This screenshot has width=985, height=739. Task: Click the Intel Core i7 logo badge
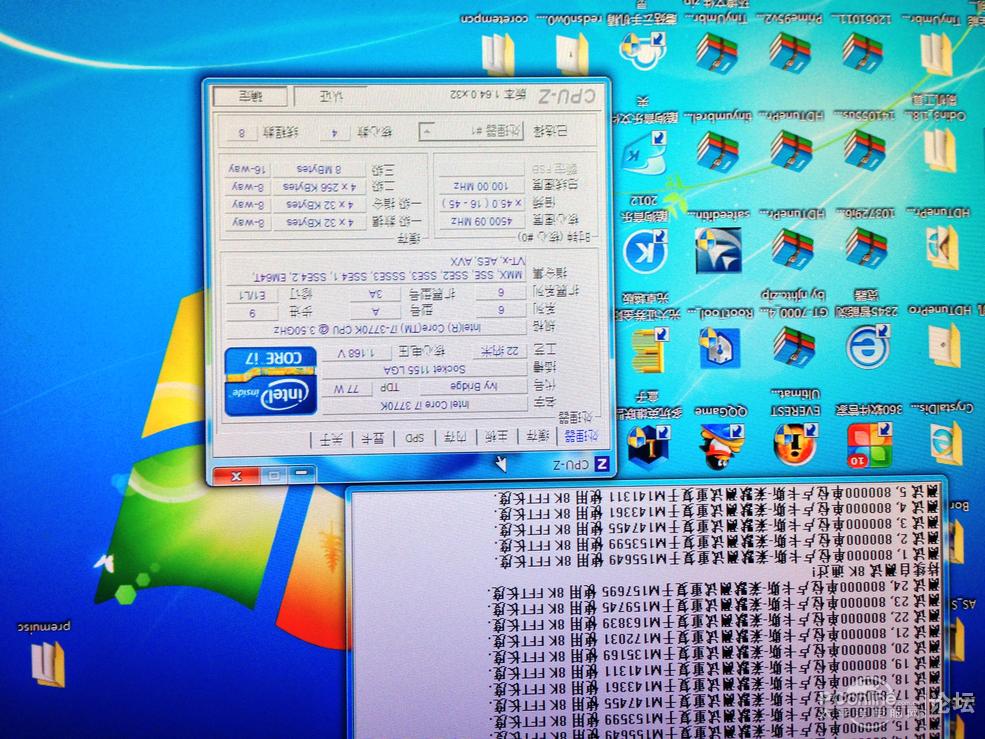(270, 381)
